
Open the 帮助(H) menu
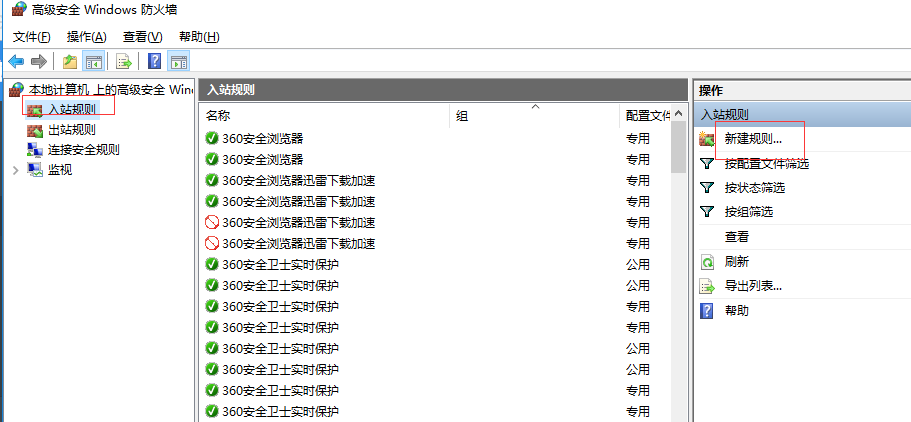tap(199, 37)
